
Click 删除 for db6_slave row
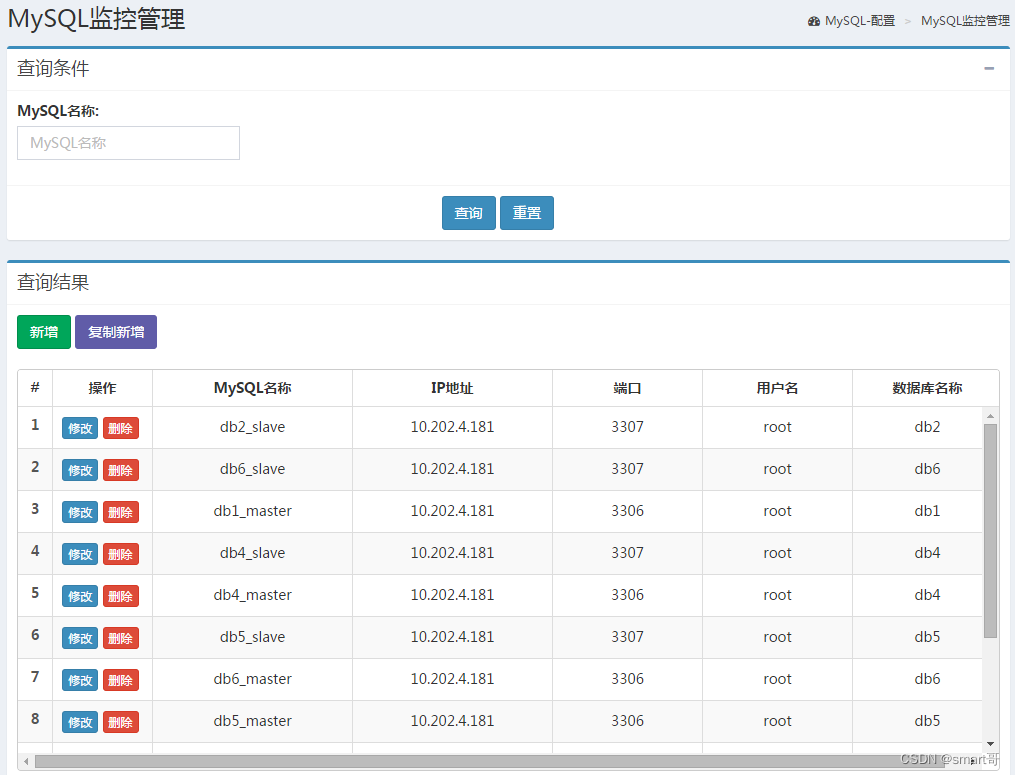120,470
